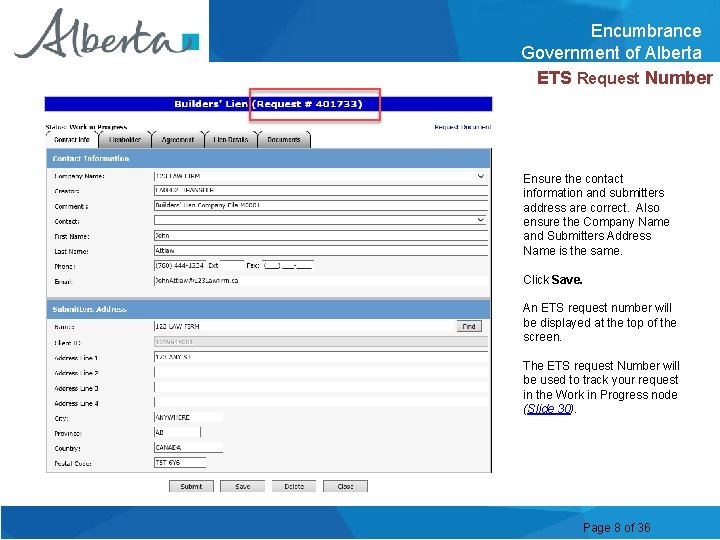Click the Submitters Address Name field
720x540 pixels.
click(x=304, y=326)
